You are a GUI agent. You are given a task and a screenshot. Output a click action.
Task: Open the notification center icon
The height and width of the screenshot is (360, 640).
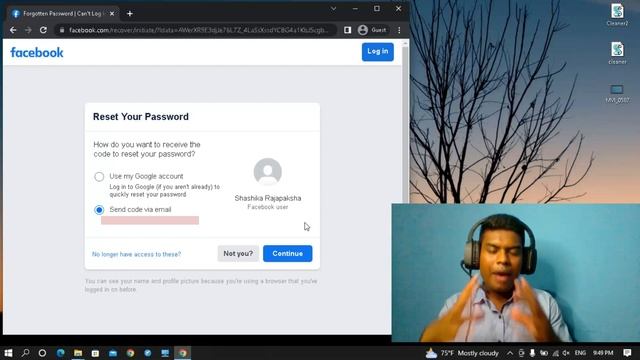pyautogui.click(x=627, y=353)
